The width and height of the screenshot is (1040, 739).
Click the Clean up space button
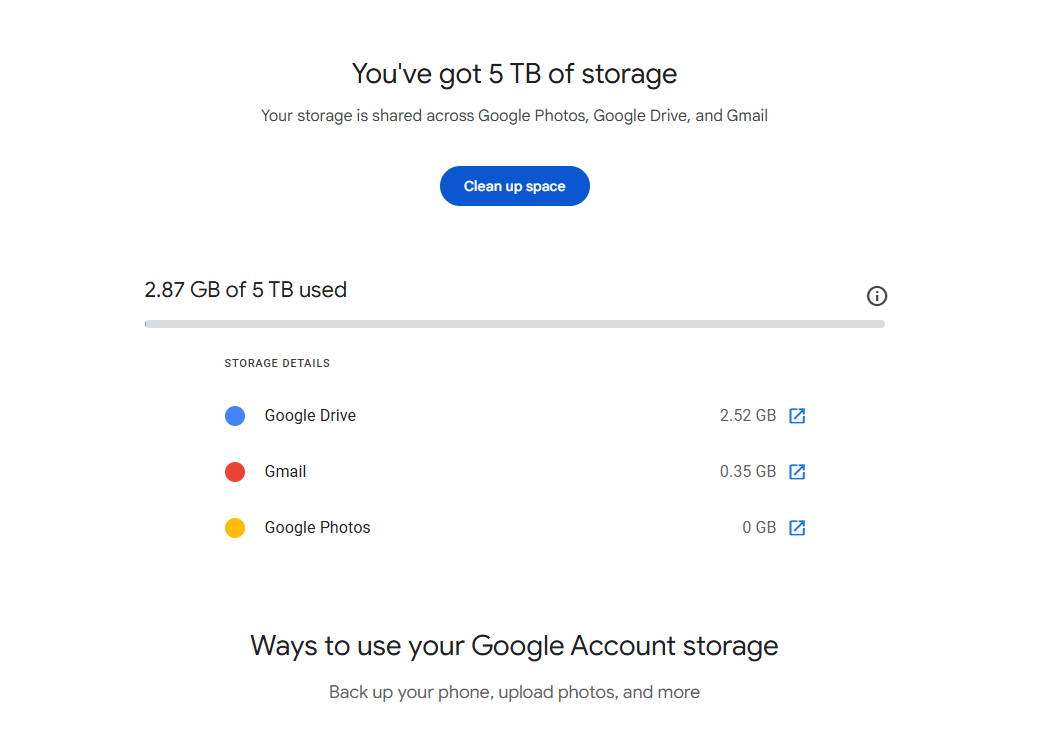click(514, 186)
